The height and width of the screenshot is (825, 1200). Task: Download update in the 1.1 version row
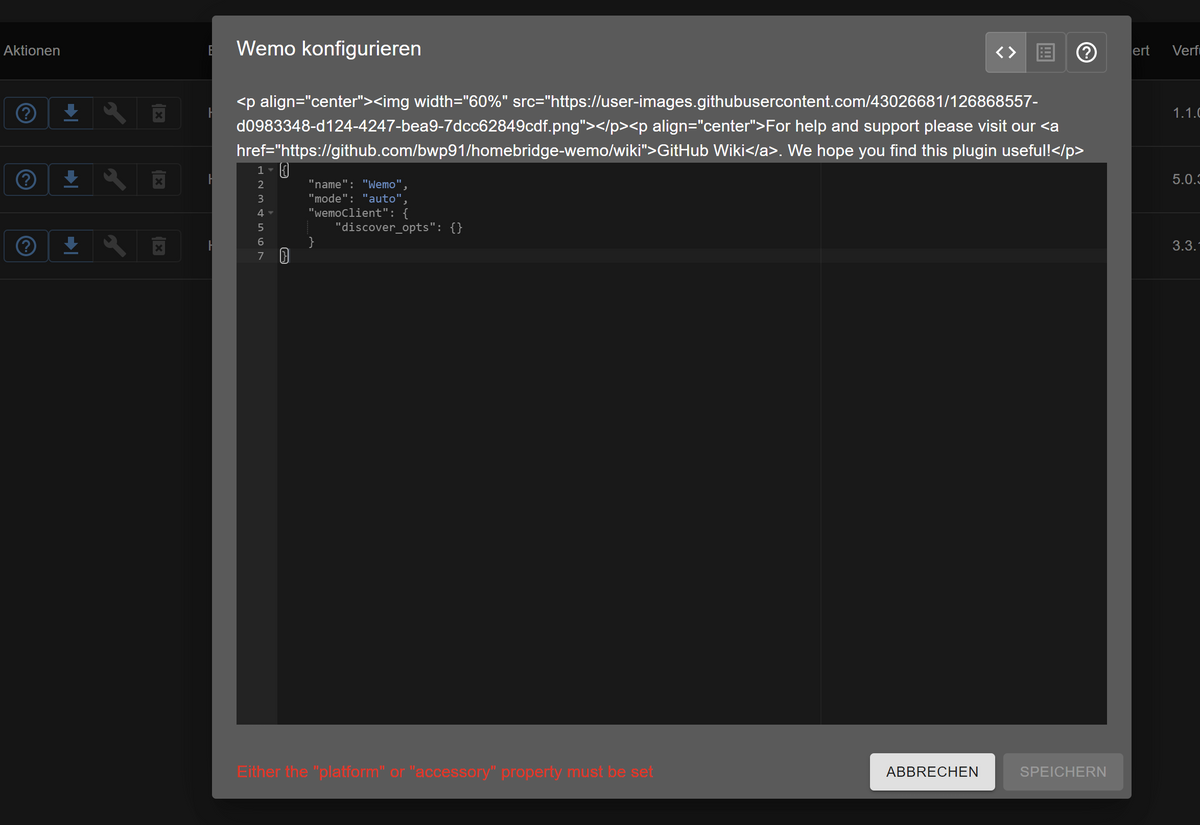click(71, 113)
